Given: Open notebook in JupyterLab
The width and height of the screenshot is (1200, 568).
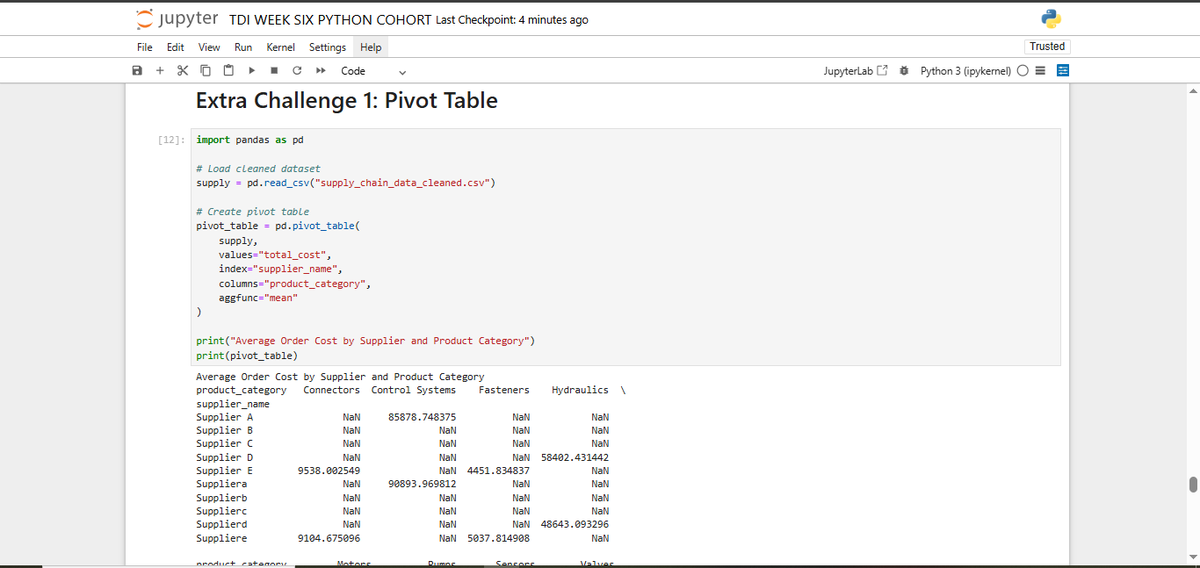Looking at the screenshot, I should [854, 71].
